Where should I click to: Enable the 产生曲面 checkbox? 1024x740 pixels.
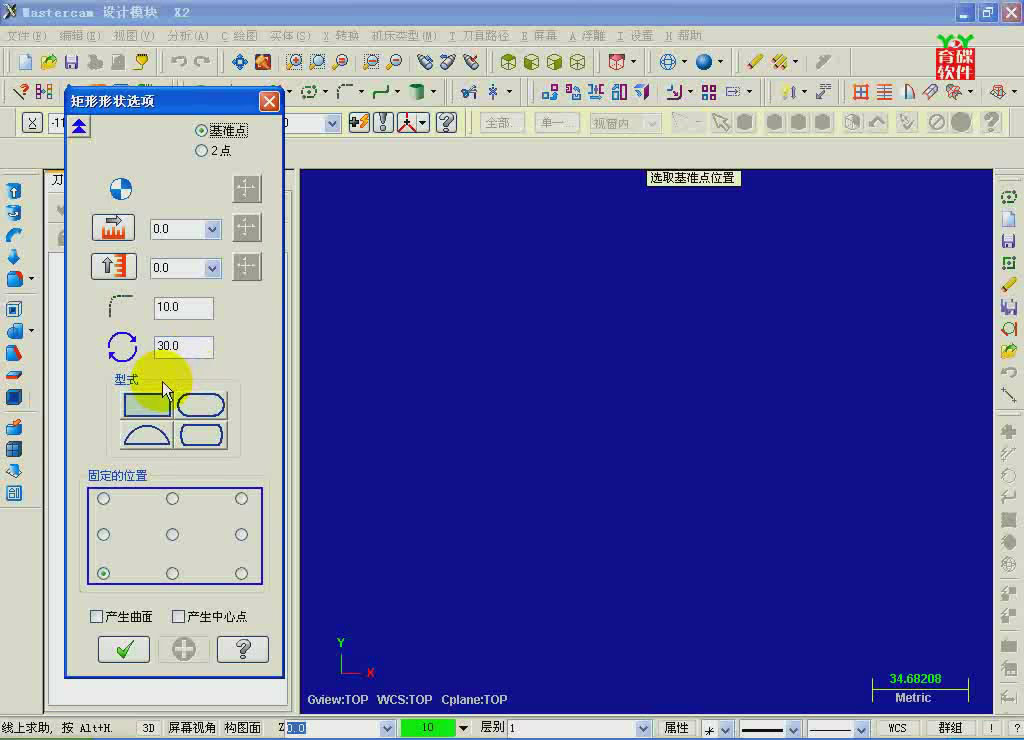coord(96,616)
